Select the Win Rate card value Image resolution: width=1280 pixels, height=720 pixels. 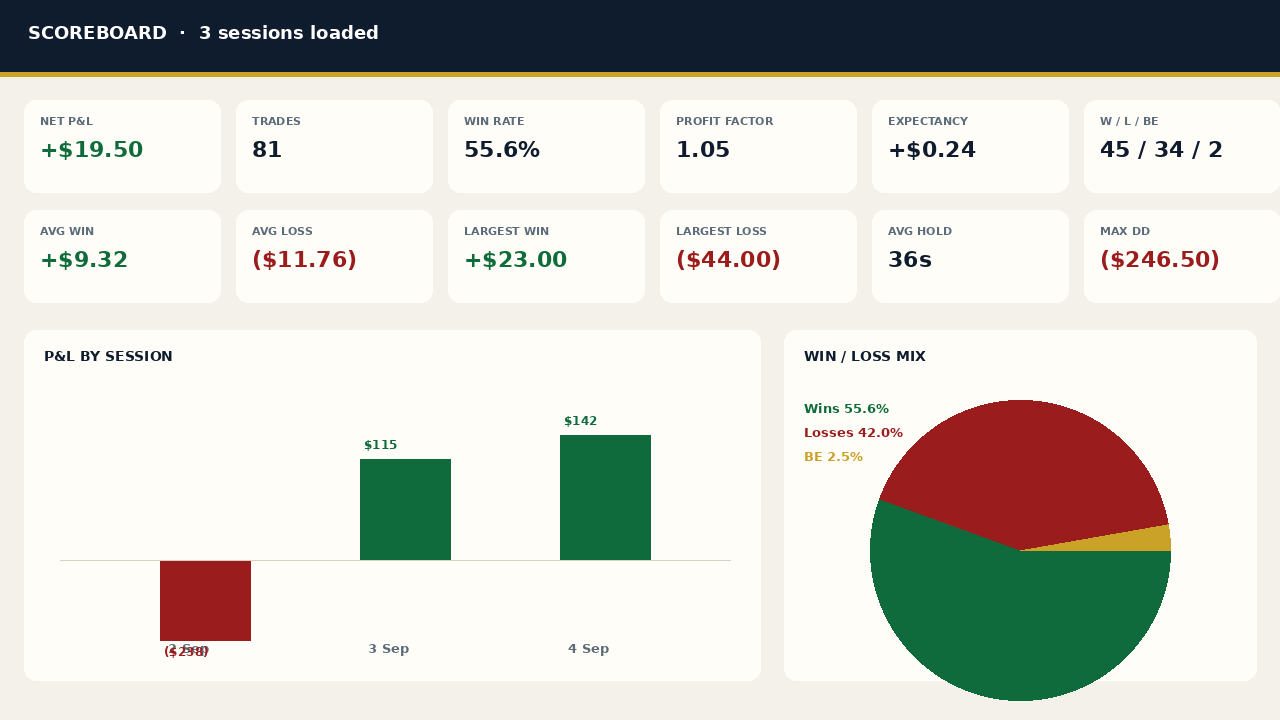point(502,151)
